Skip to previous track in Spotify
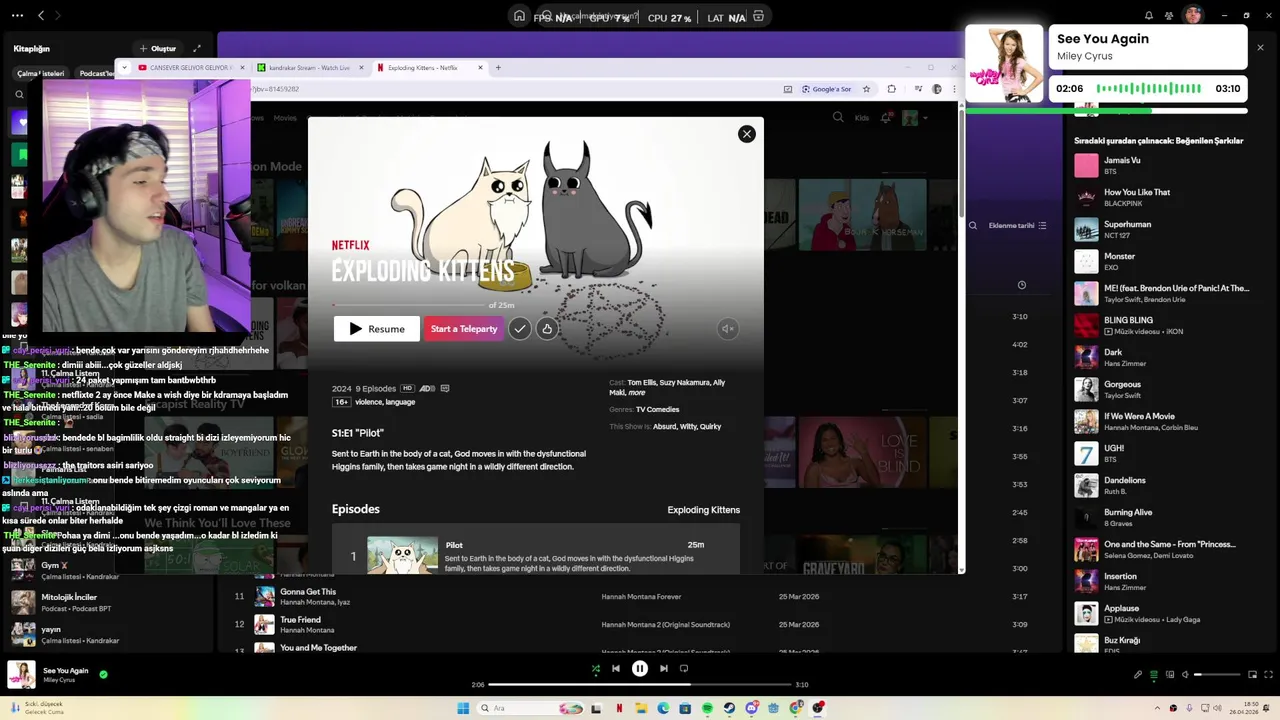The width and height of the screenshot is (1280, 720). tap(616, 669)
